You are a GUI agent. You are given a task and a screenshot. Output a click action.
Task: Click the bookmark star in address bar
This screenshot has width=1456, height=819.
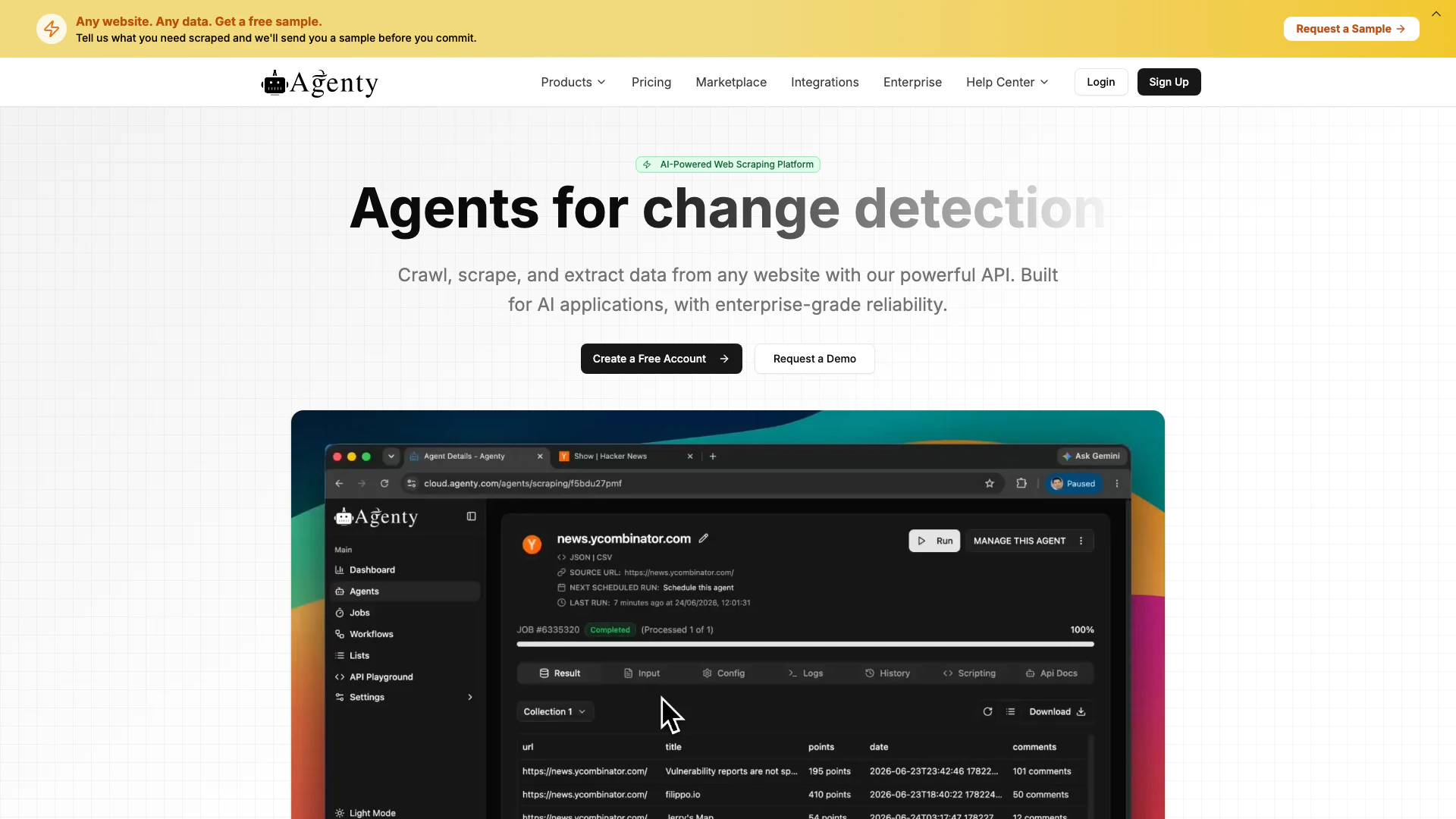point(990,483)
